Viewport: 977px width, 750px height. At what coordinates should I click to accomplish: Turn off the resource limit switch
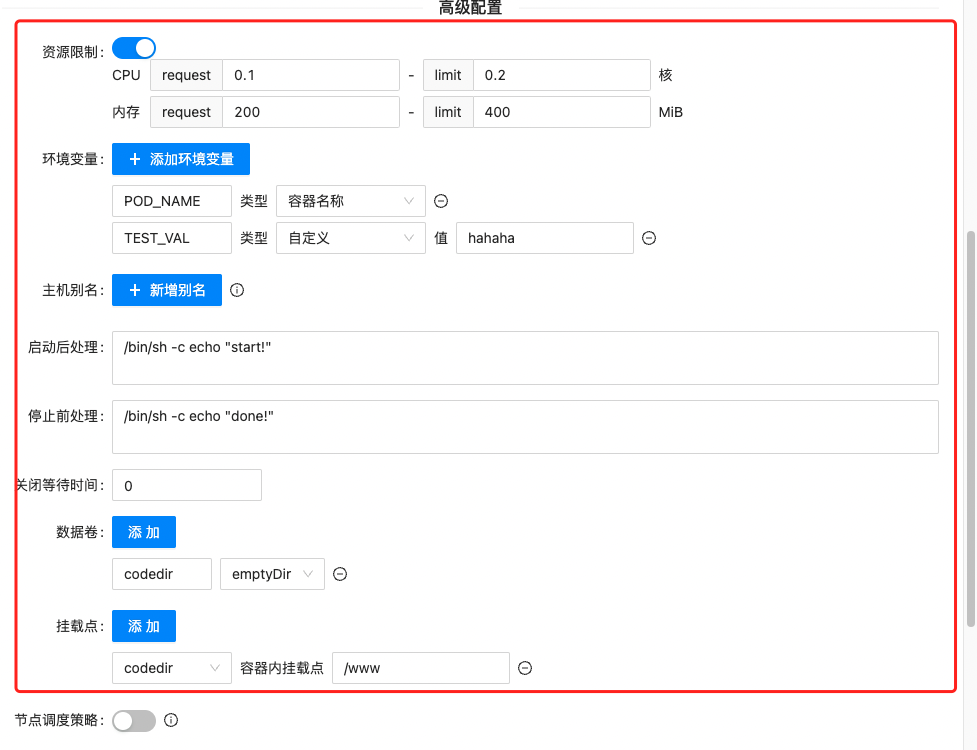click(134, 48)
